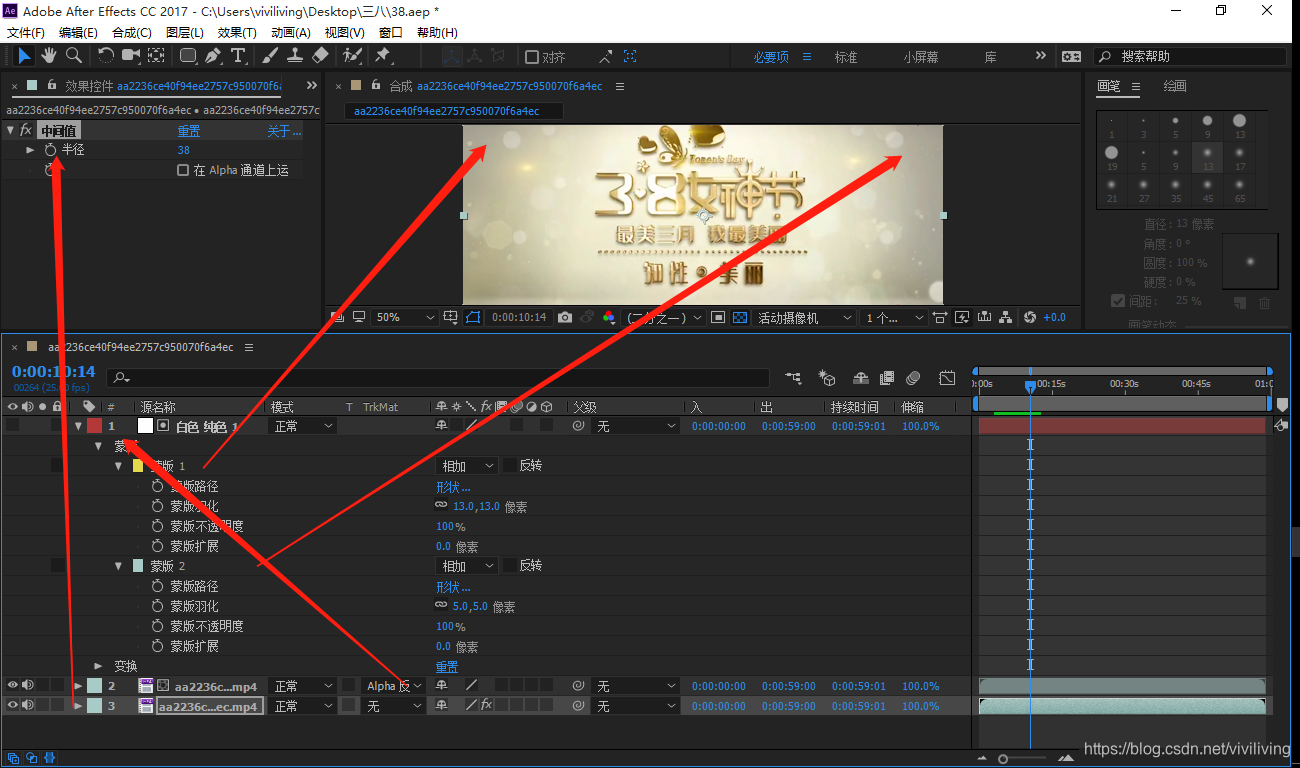Click 重置 next to 变换

coord(447,667)
